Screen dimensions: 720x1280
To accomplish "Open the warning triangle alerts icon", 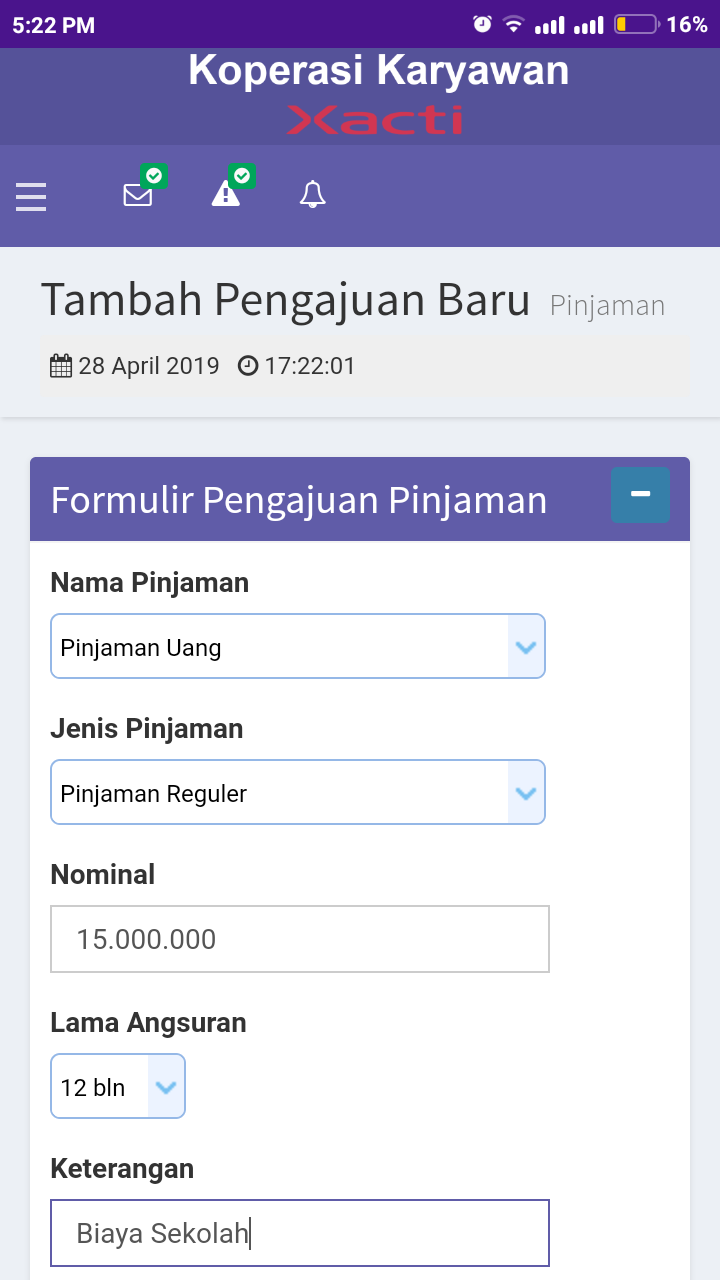I will pos(226,194).
